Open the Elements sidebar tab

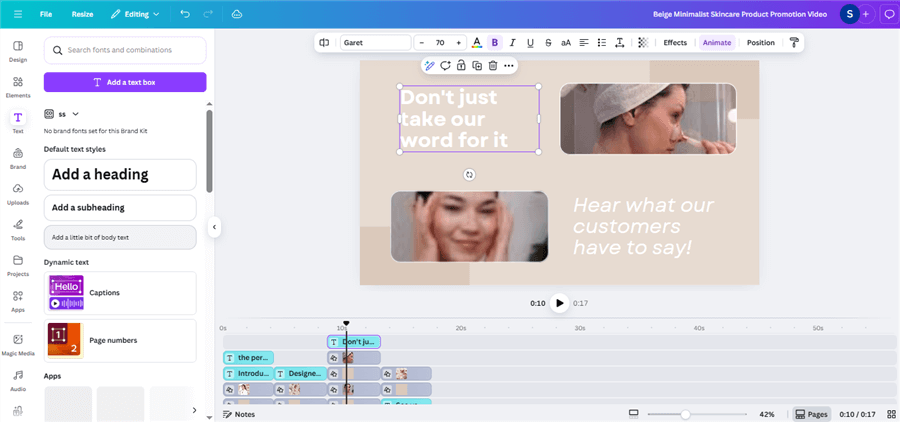click(18, 87)
